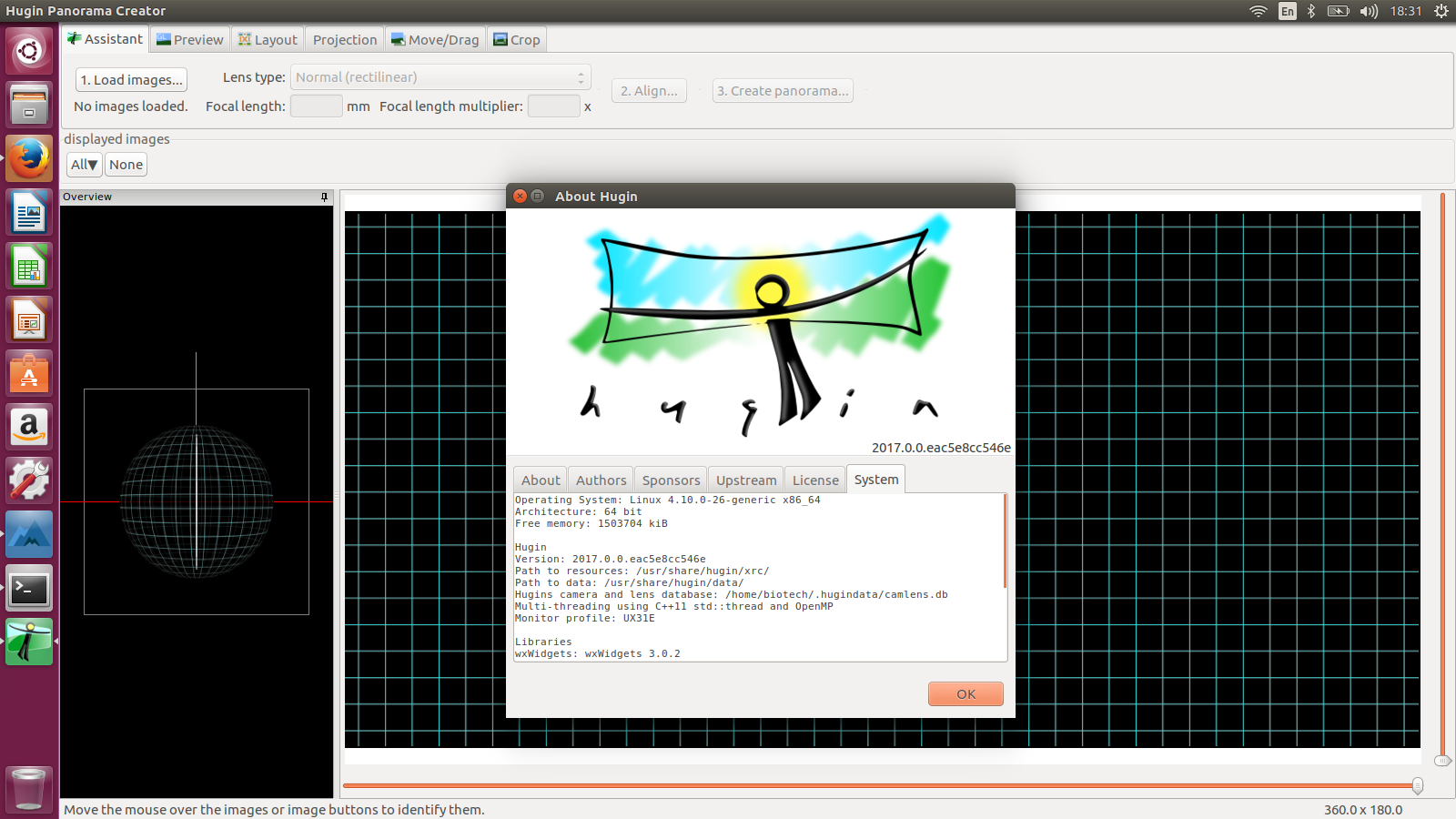The width and height of the screenshot is (1456, 819).
Task: Open the En keyboard layout indicator
Action: (x=1287, y=11)
